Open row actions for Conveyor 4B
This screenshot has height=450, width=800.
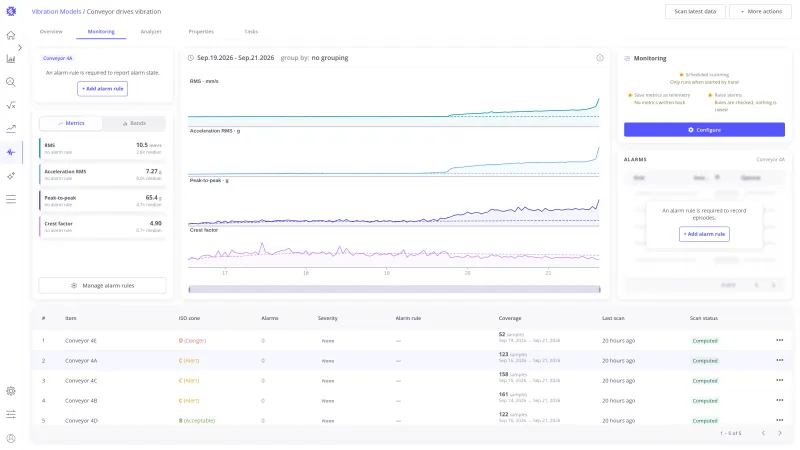click(779, 401)
